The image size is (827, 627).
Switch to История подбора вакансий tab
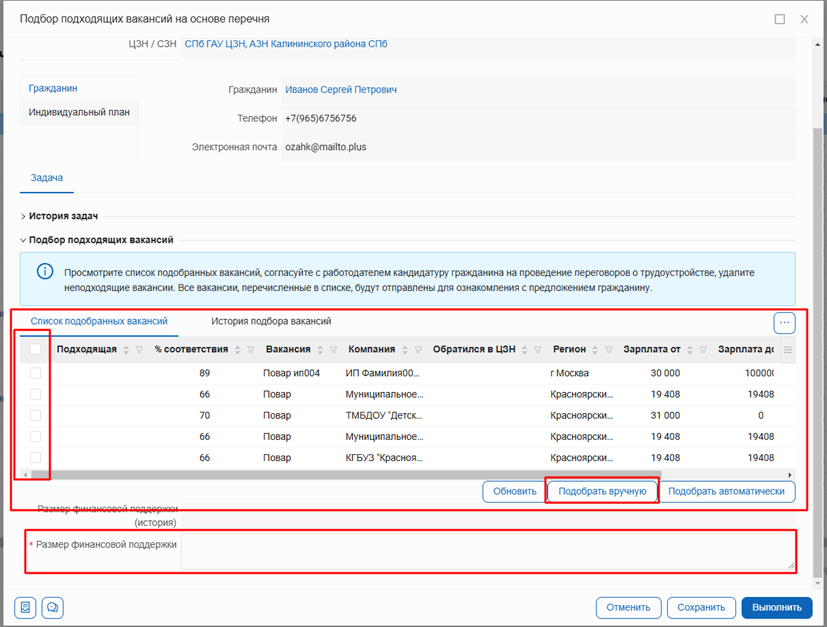coord(271,322)
